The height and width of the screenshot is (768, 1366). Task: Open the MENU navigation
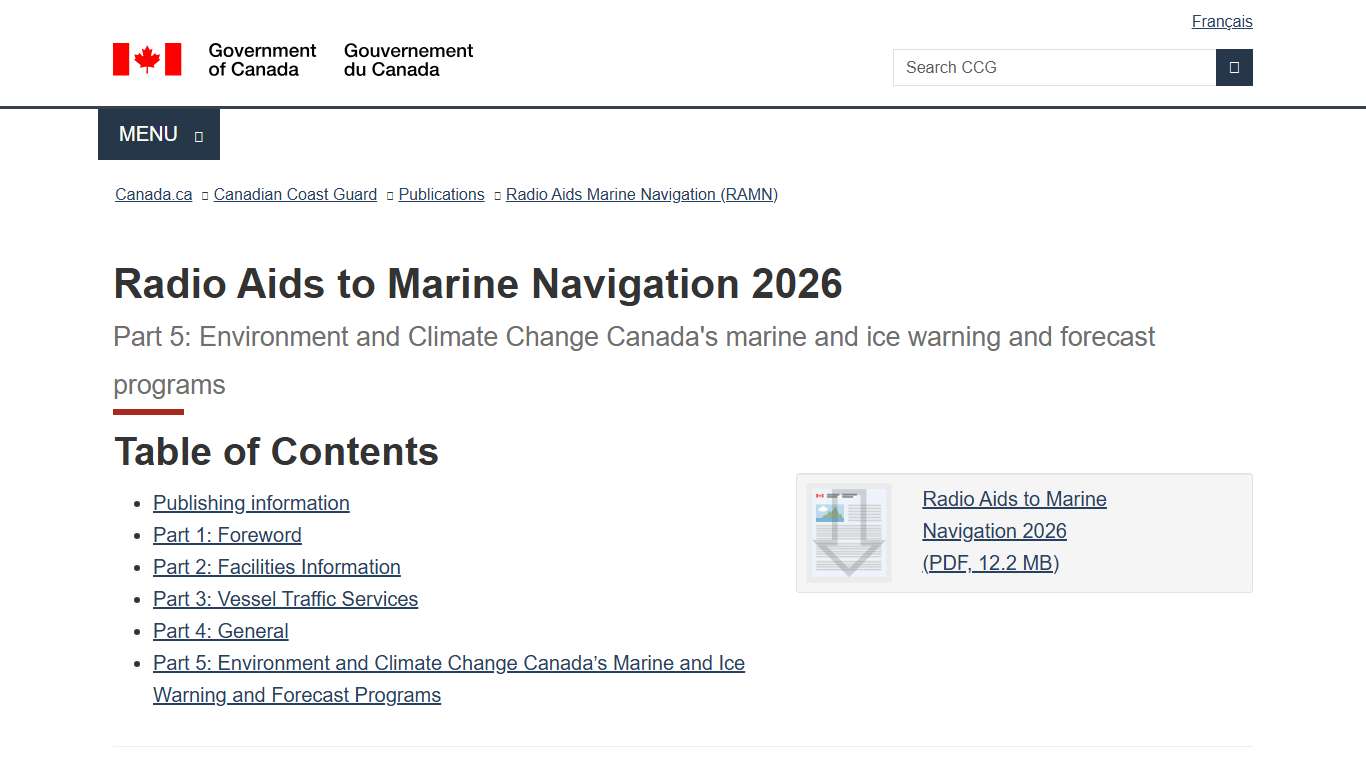(x=148, y=133)
